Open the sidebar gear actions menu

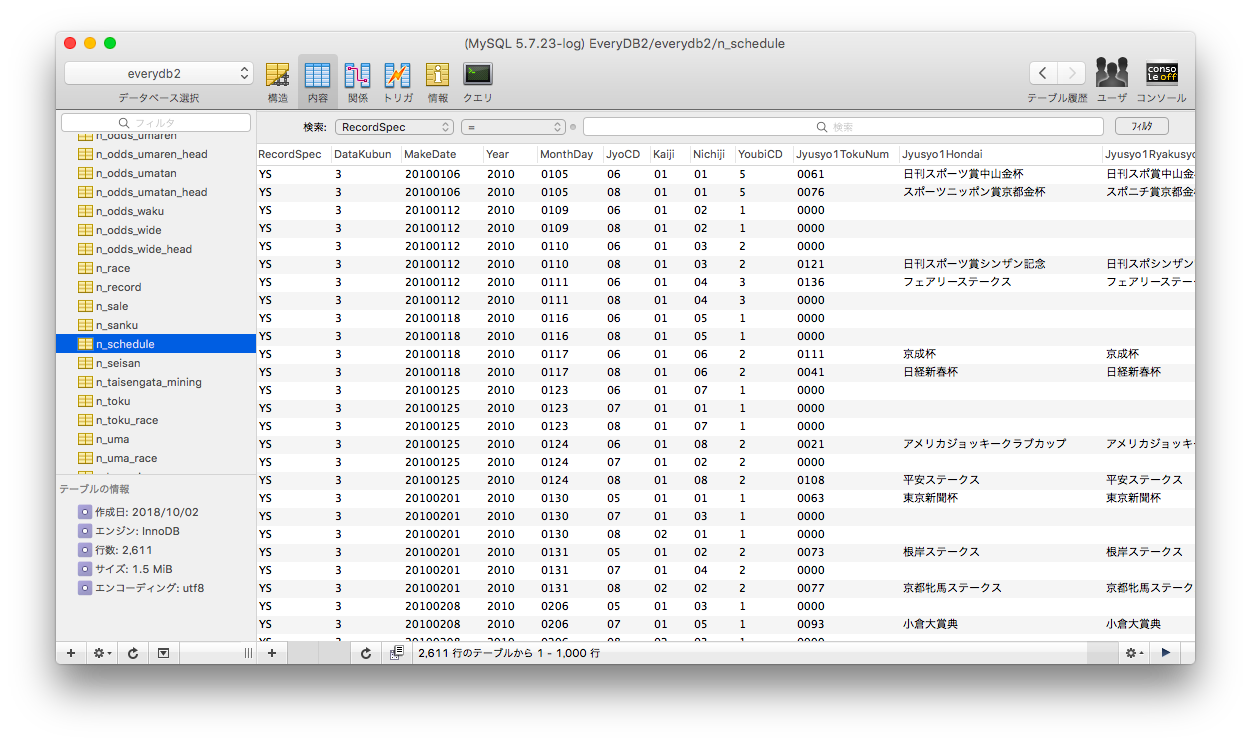[x=102, y=653]
